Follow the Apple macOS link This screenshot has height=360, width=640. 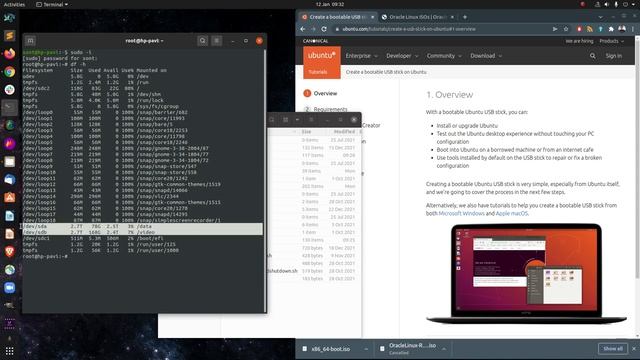[x=511, y=213]
